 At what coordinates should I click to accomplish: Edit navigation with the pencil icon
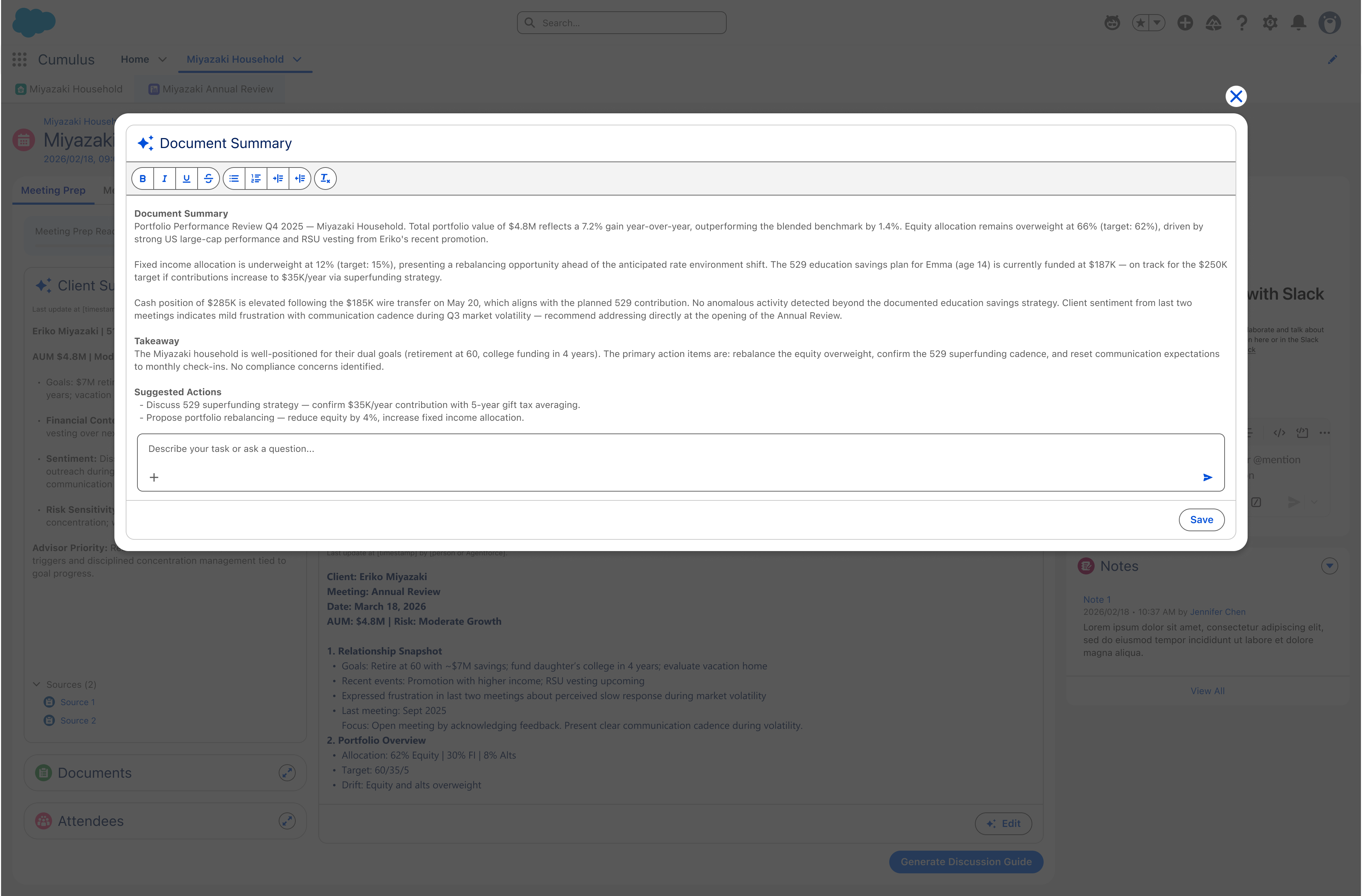click(1333, 59)
